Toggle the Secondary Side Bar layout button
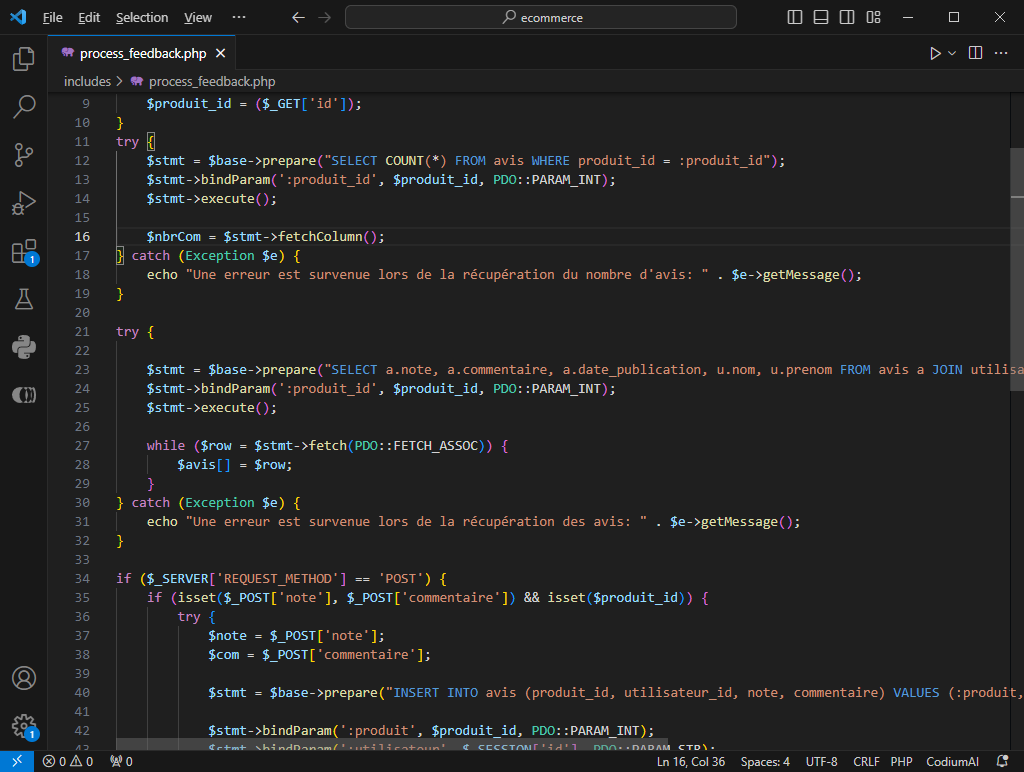 (847, 17)
